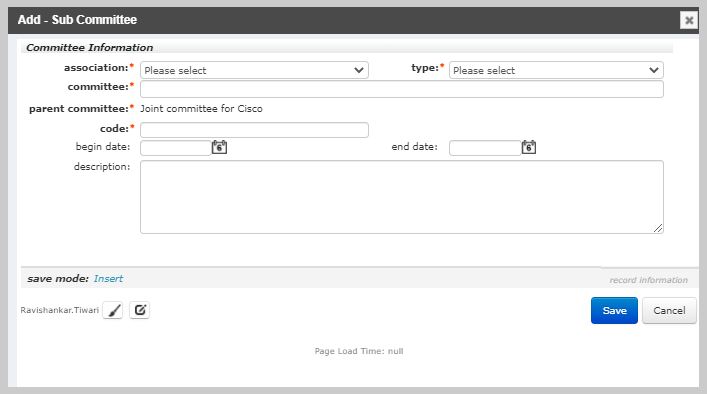The height and width of the screenshot is (394, 707).
Task: Focus the code text field
Action: (254, 130)
